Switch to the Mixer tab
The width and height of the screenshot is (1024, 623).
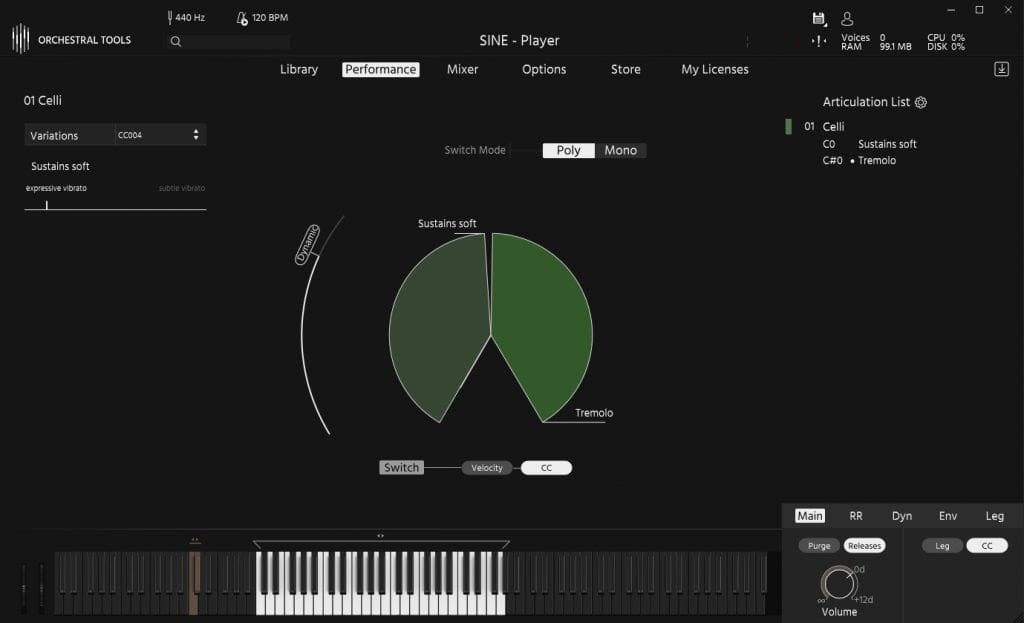coord(462,69)
